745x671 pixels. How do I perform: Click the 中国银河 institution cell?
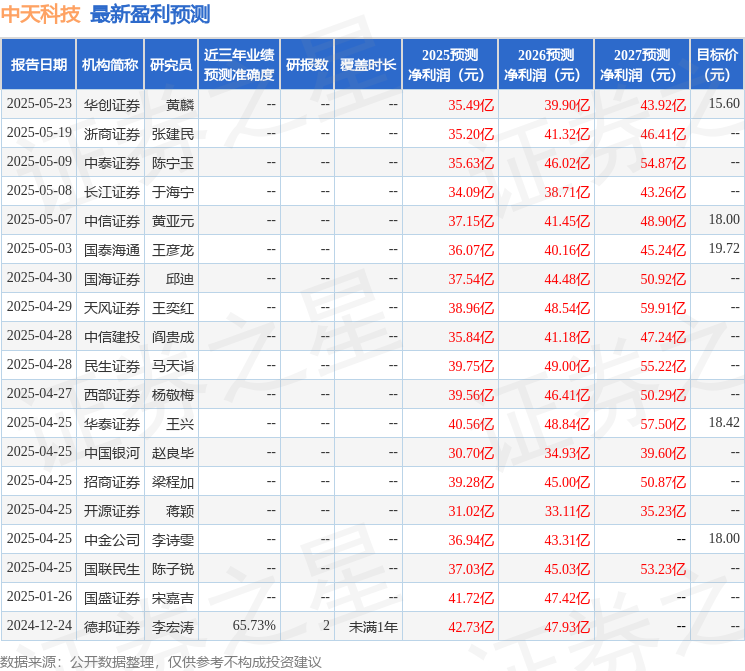tap(112, 453)
